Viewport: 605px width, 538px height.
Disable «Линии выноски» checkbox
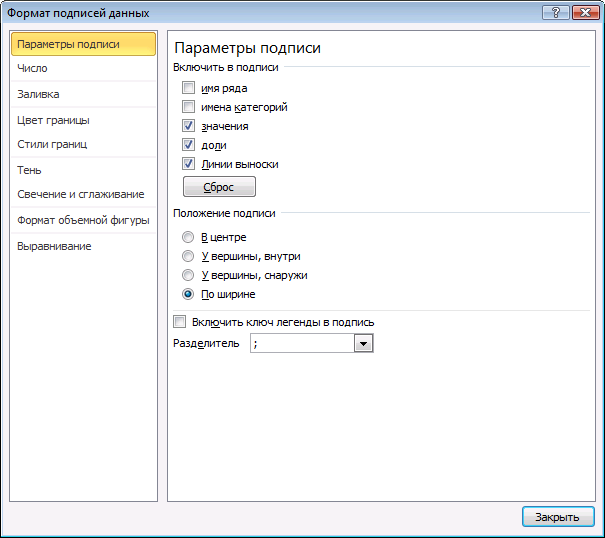tap(188, 164)
